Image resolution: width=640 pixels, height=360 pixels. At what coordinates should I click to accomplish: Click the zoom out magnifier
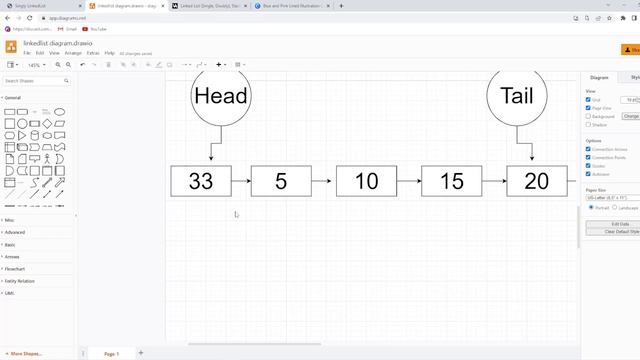[69, 64]
